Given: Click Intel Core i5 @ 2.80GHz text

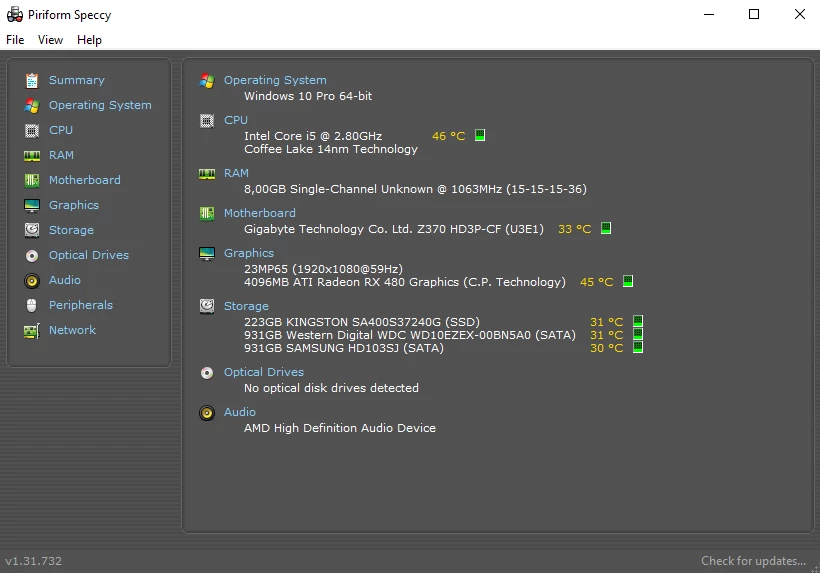Looking at the screenshot, I should pyautogui.click(x=313, y=136).
